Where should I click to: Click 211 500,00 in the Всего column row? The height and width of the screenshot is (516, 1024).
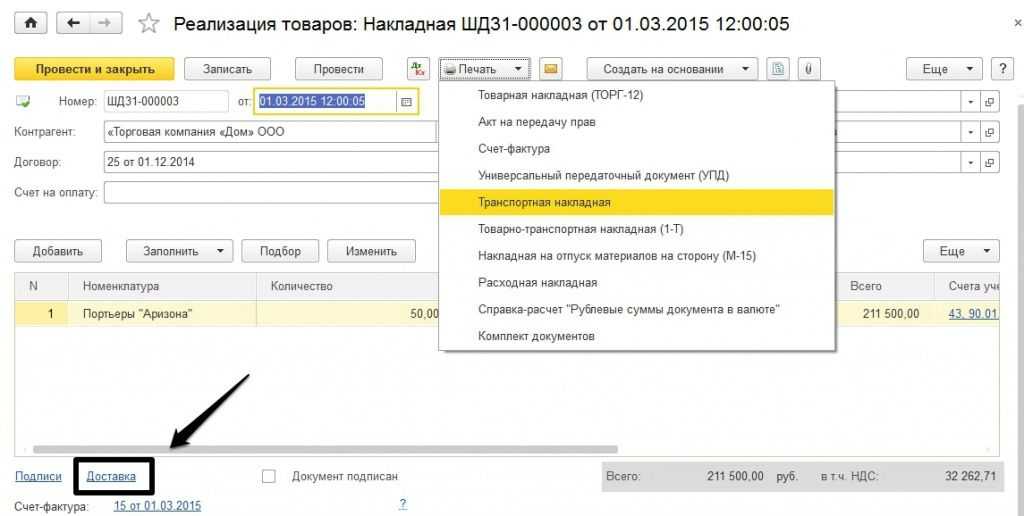point(891,314)
